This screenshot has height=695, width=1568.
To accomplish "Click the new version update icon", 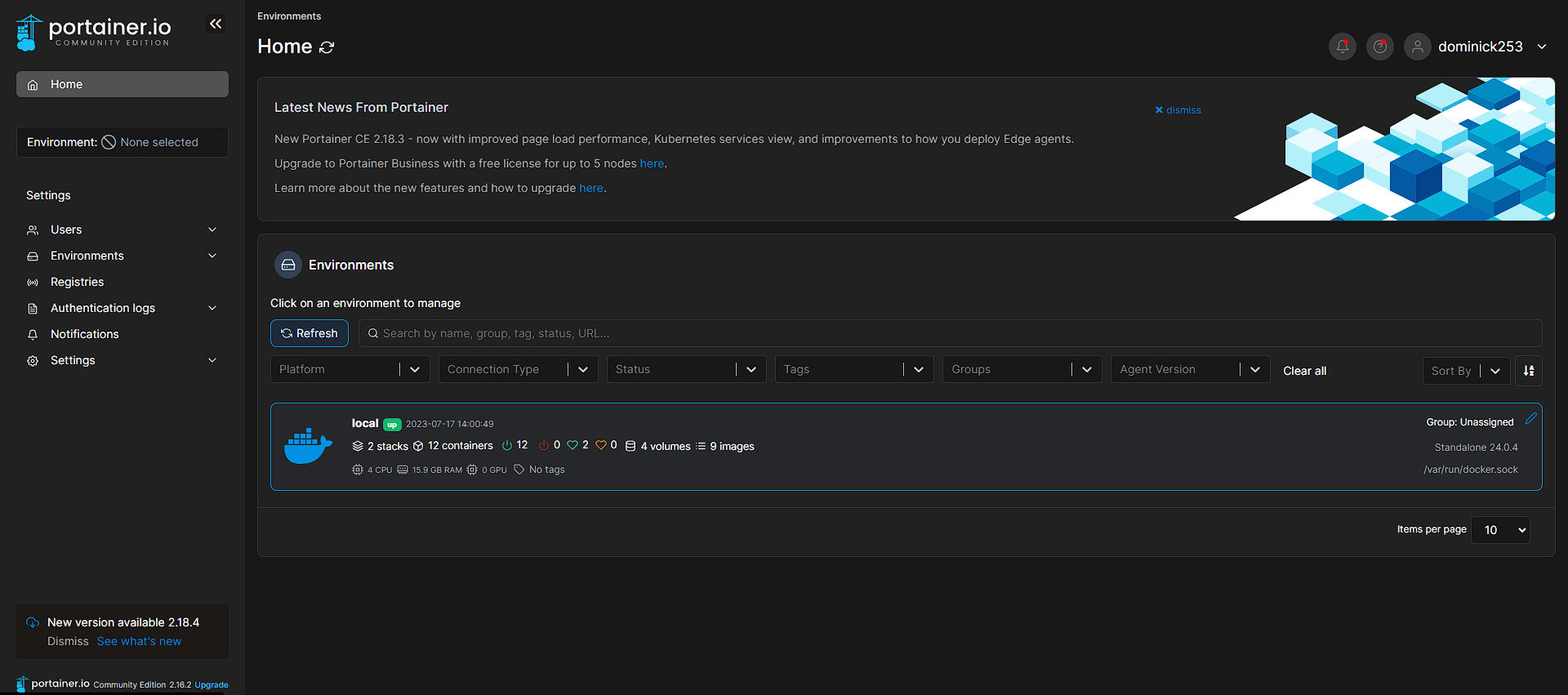I will tap(33, 622).
